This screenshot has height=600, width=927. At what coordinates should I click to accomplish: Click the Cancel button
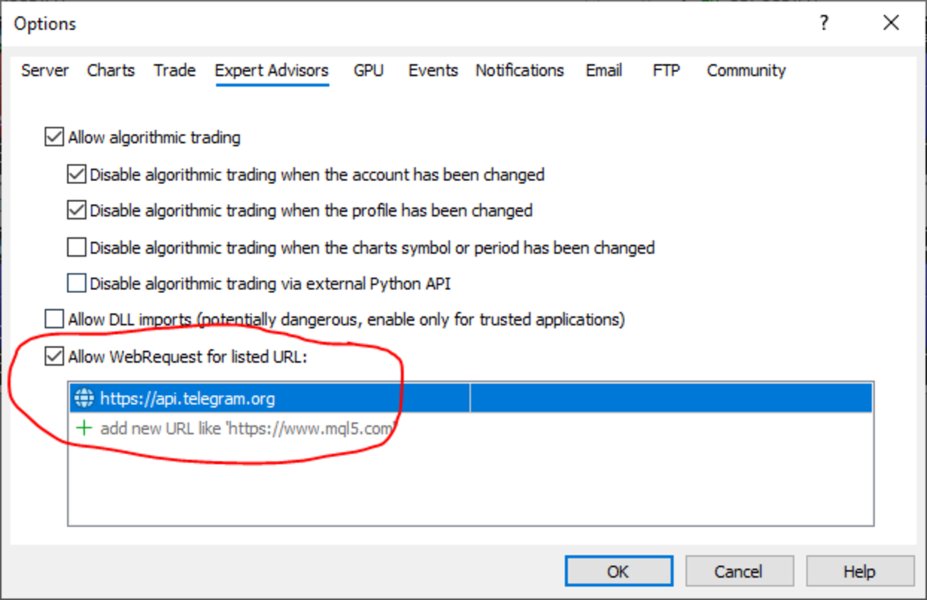pyautogui.click(x=739, y=571)
